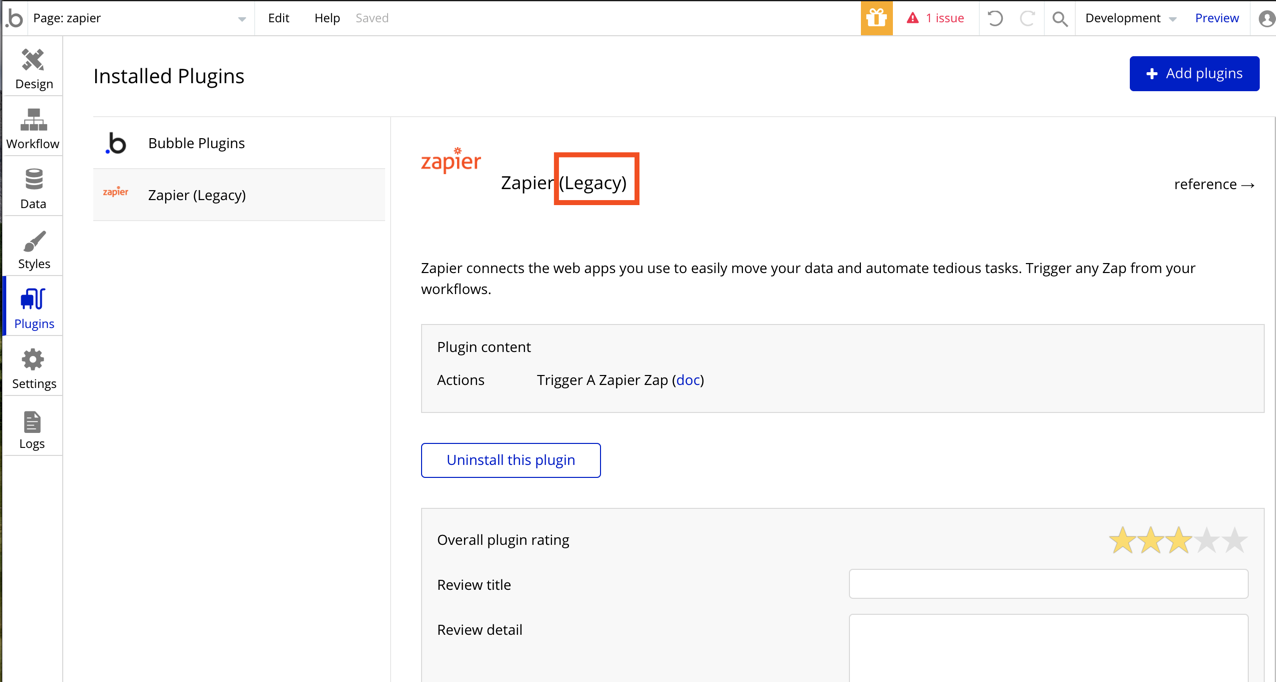The width and height of the screenshot is (1276, 682).
Task: Open the Data tab in sidebar
Action: tap(33, 188)
